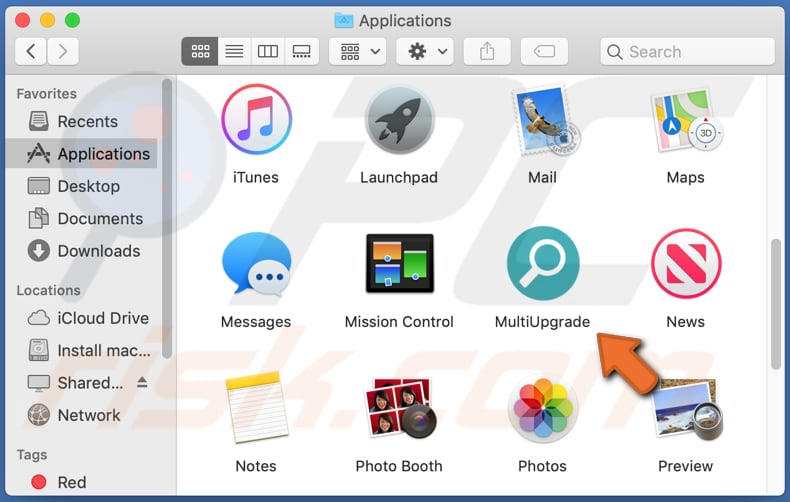Select the Photo Booth icon

[401, 408]
